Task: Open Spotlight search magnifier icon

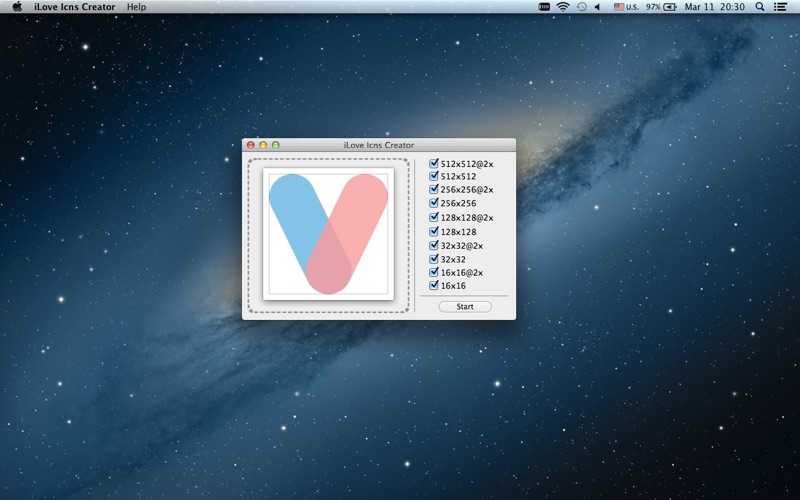Action: [x=760, y=7]
